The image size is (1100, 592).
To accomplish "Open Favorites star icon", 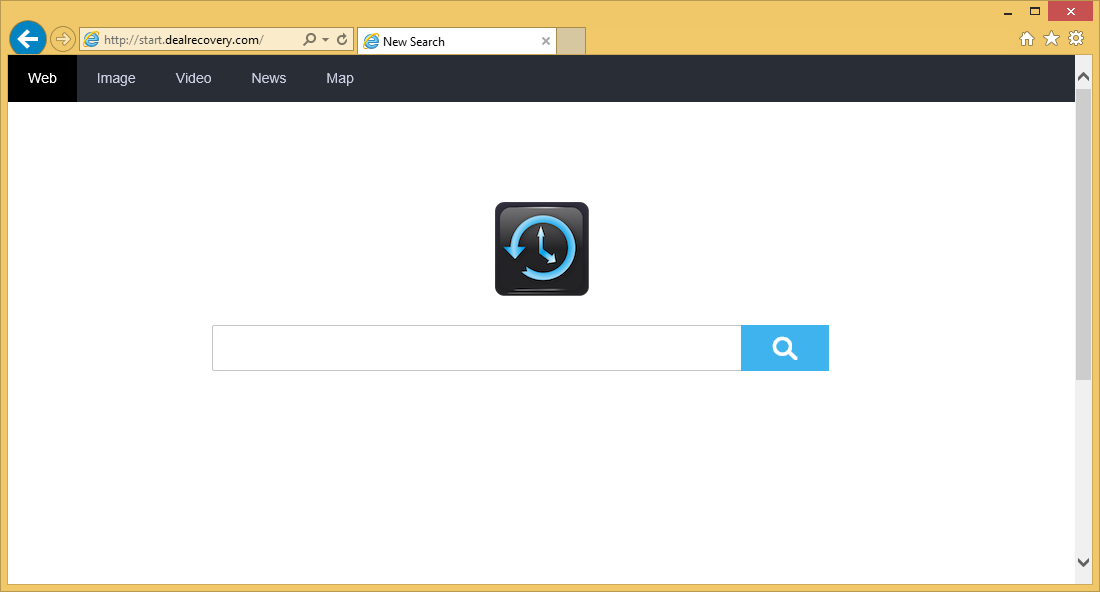I will point(1051,39).
